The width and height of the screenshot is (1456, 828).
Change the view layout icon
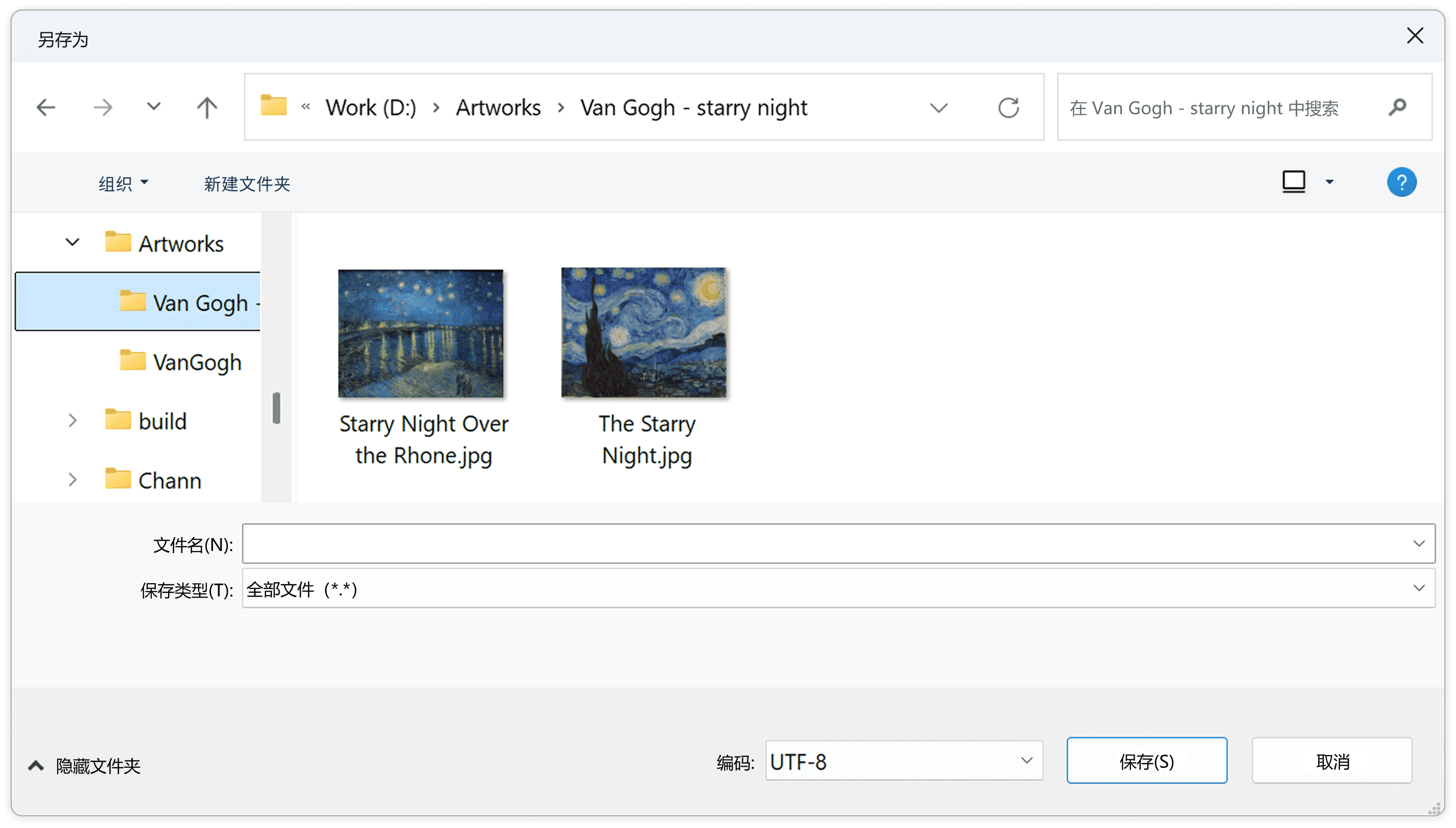(x=1294, y=182)
